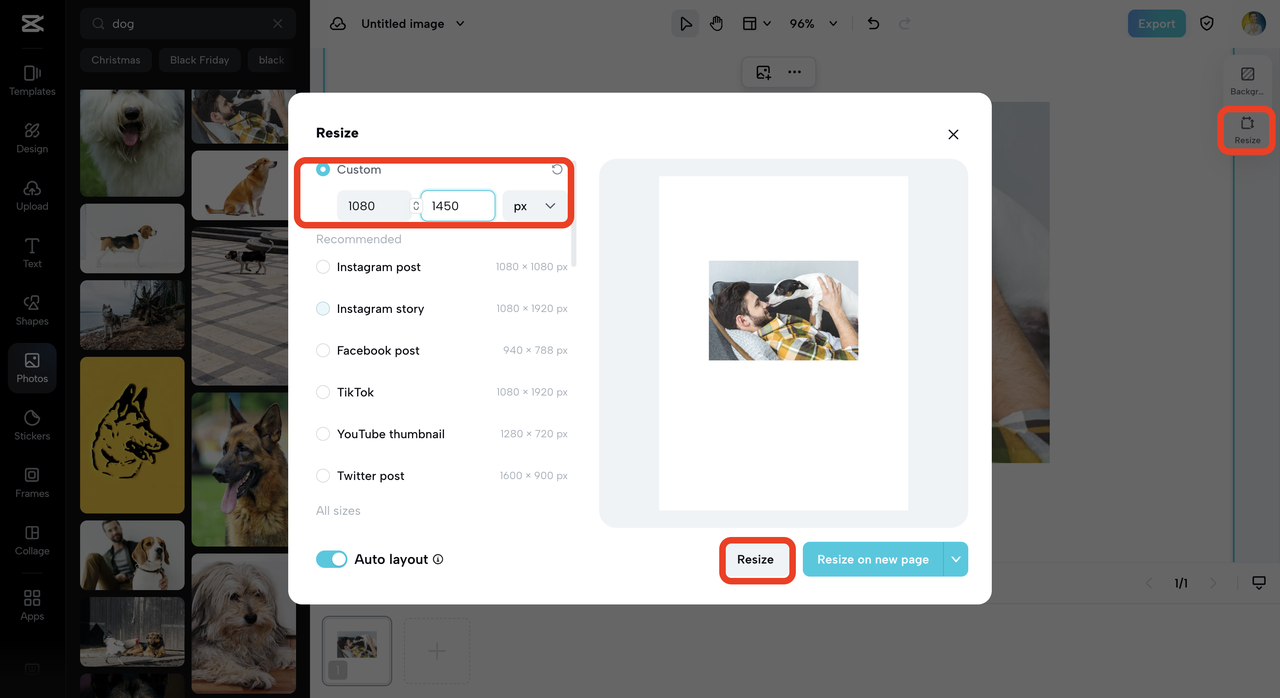Select the Black Friday search tag
Viewport: 1280px width, 698px height.
click(199, 60)
